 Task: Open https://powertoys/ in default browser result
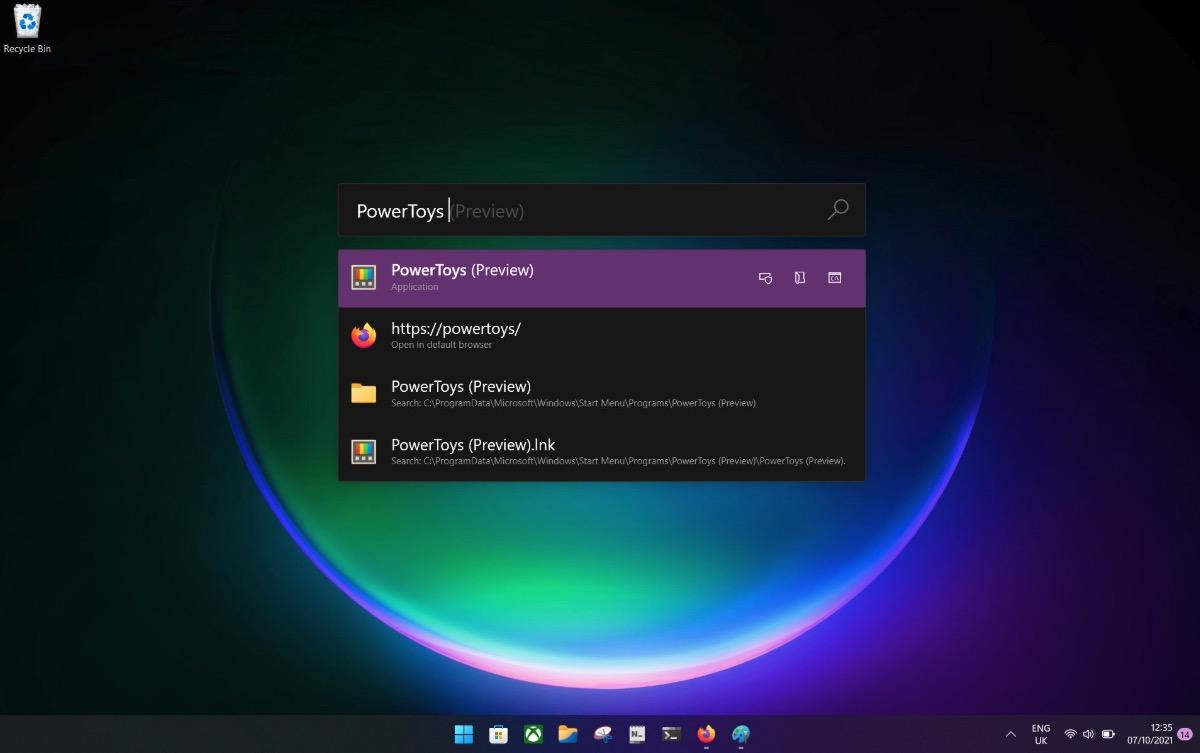tap(601, 336)
